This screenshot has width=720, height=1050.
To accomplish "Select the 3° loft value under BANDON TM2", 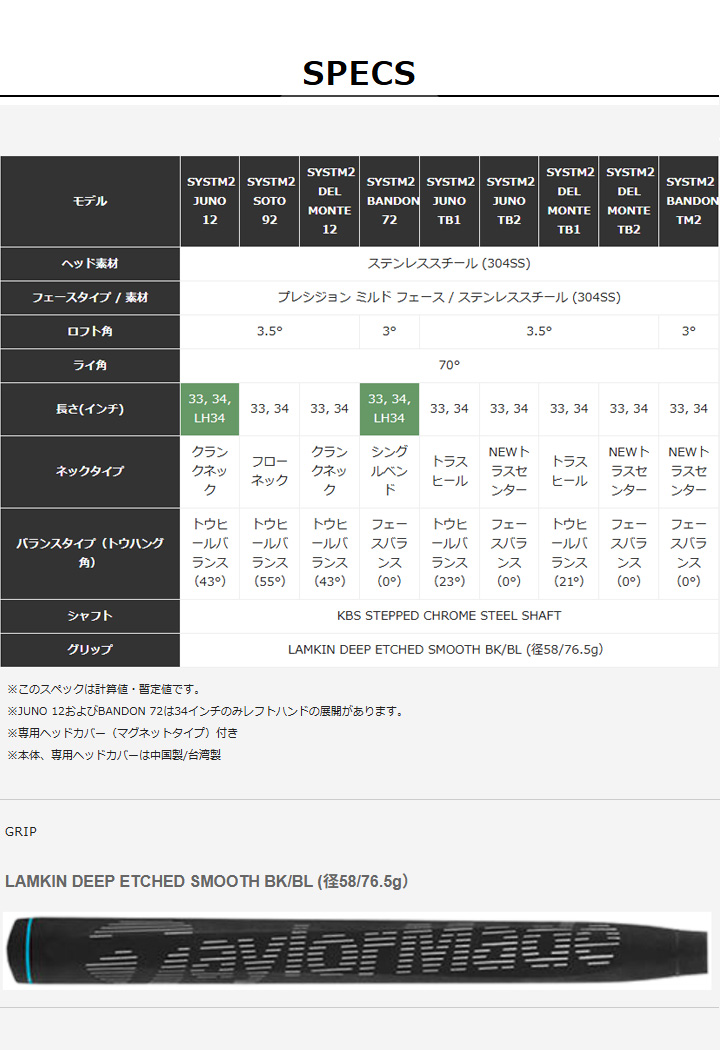I will [689, 331].
